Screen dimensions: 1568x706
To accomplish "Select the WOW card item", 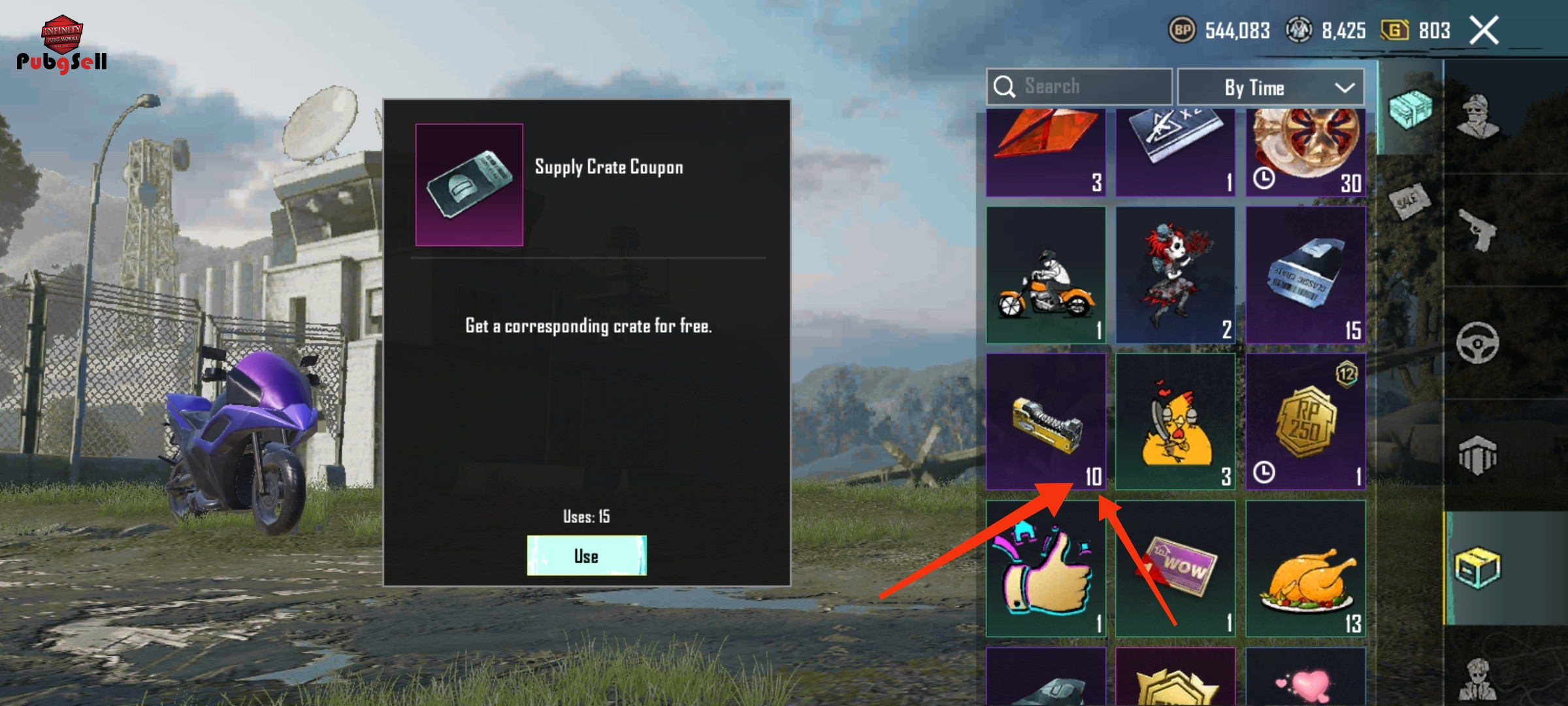I will (x=1175, y=569).
